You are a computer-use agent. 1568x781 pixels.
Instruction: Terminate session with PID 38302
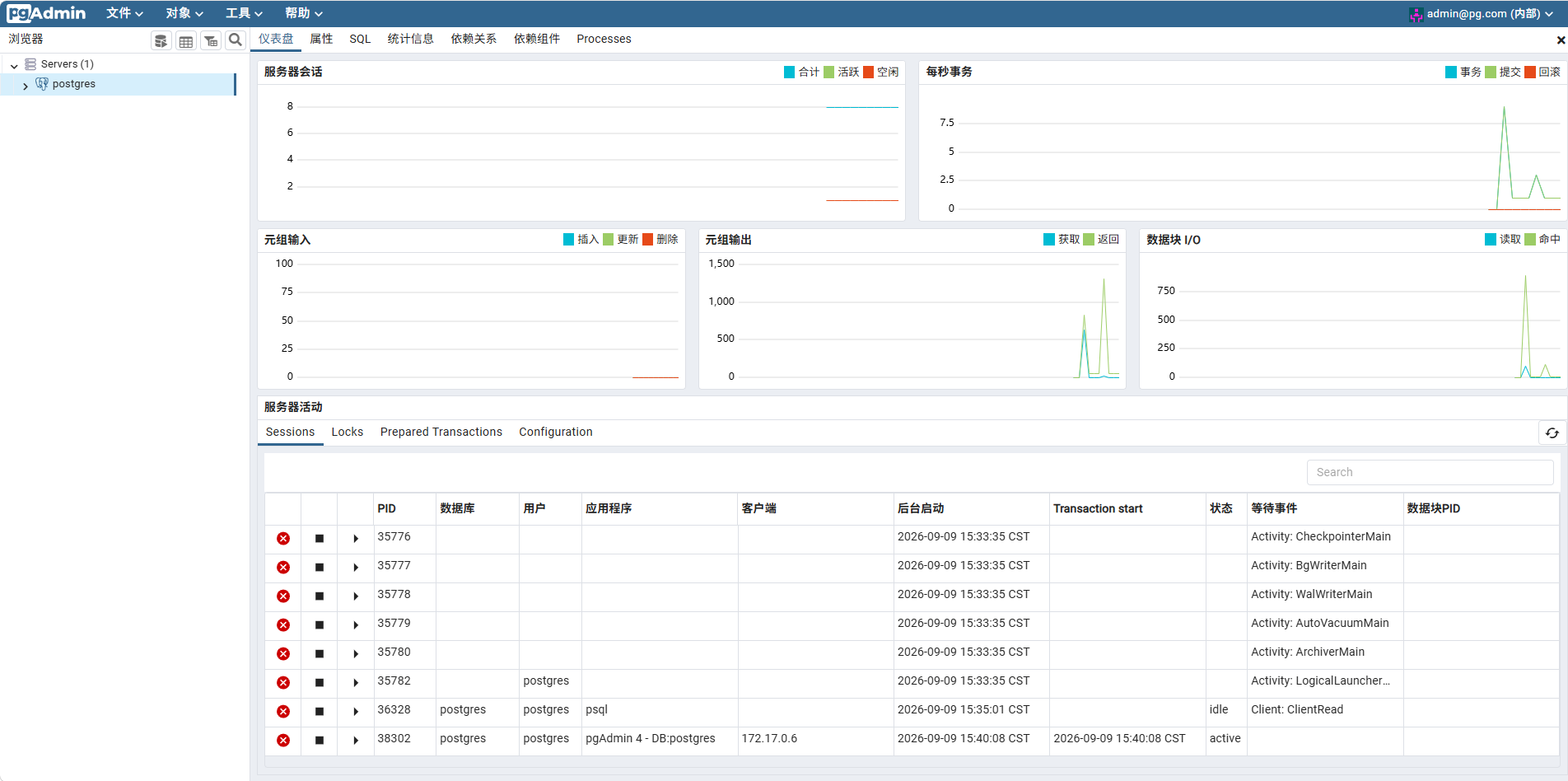click(283, 741)
